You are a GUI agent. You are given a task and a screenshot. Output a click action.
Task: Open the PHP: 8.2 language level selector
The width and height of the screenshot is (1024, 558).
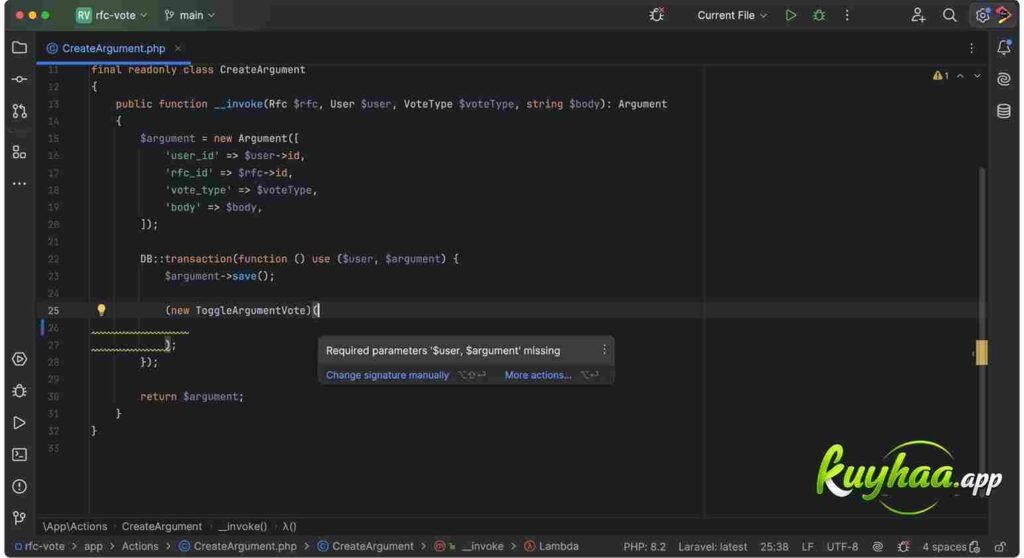(x=644, y=546)
